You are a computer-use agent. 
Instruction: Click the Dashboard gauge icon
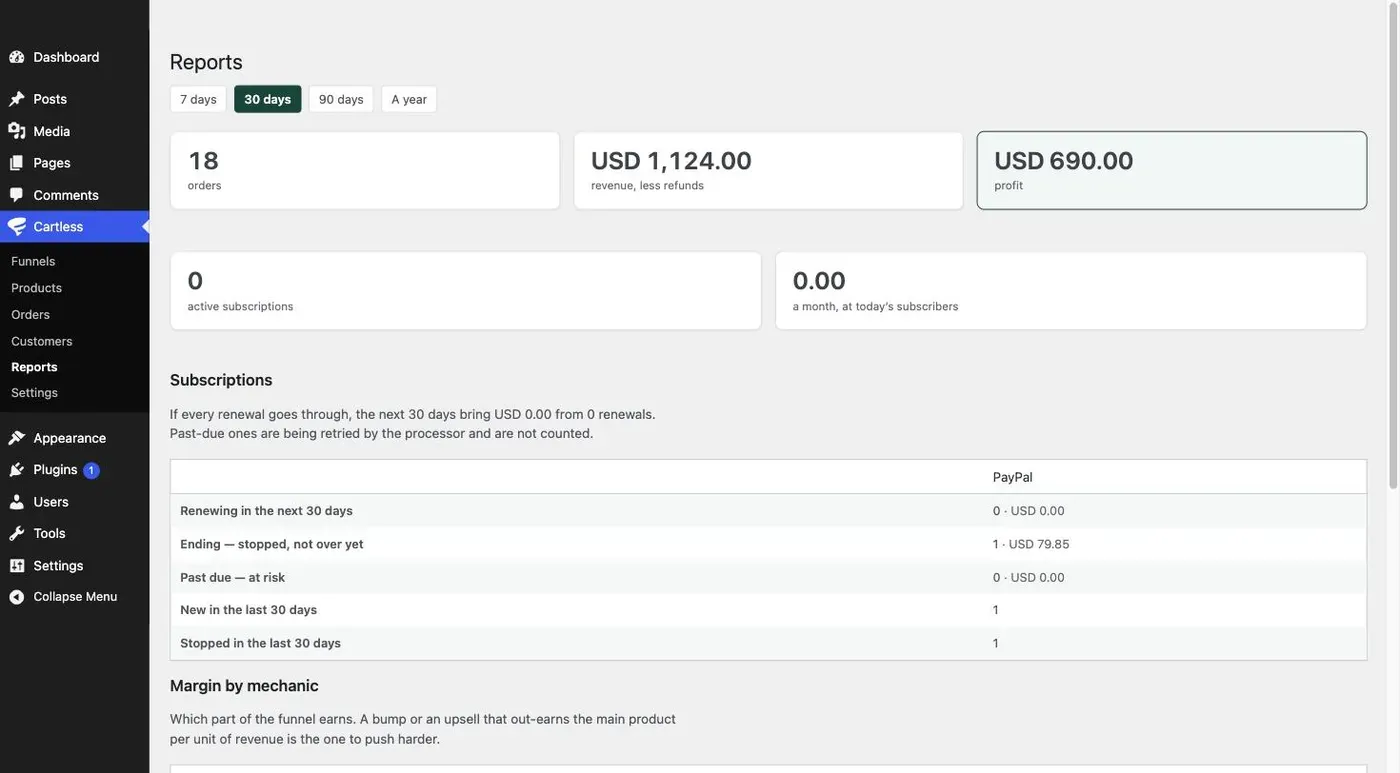17,57
